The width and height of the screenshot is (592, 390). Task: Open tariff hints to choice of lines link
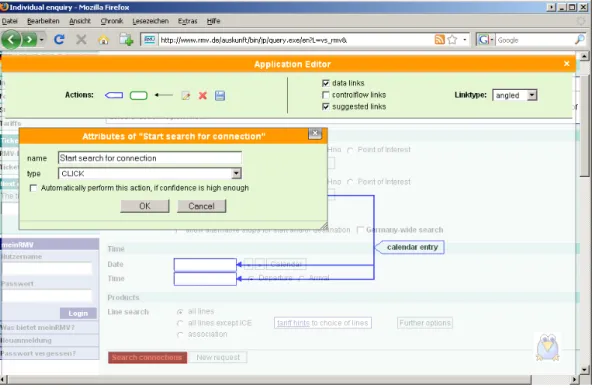tap(323, 323)
